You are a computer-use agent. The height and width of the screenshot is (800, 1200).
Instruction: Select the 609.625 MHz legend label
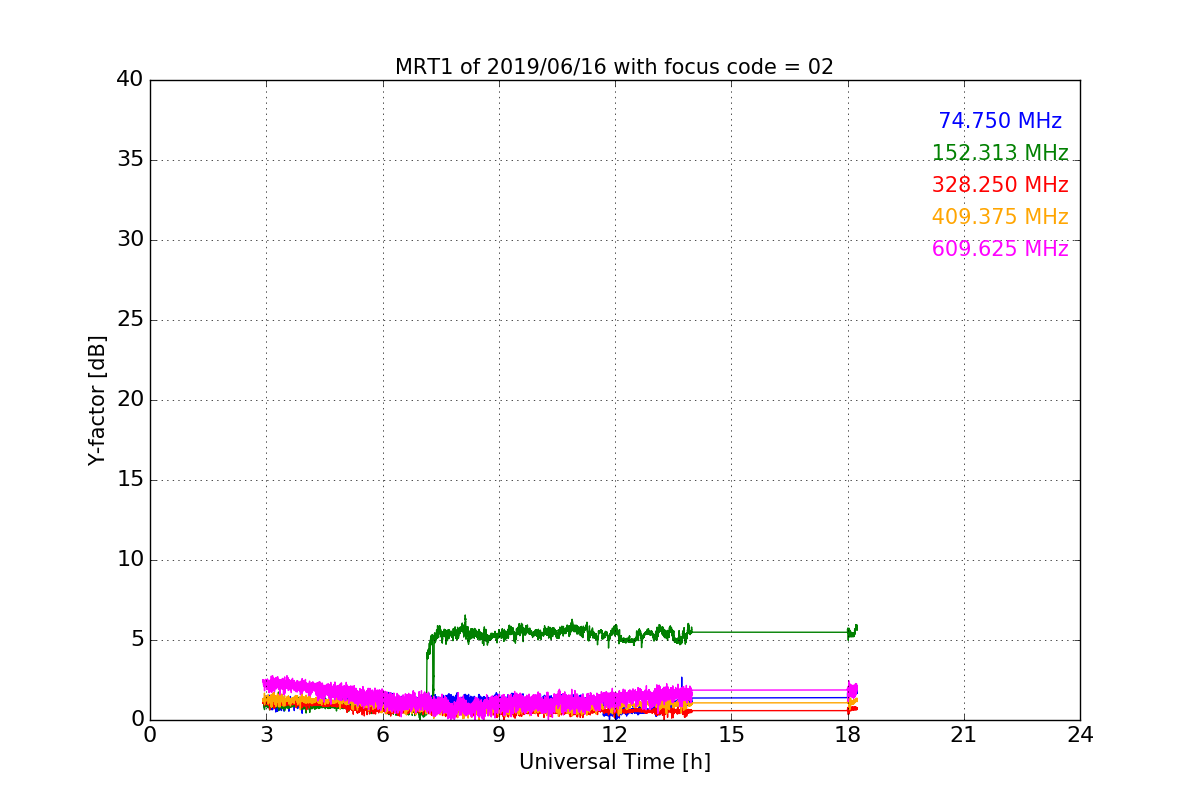pyautogui.click(x=1000, y=249)
